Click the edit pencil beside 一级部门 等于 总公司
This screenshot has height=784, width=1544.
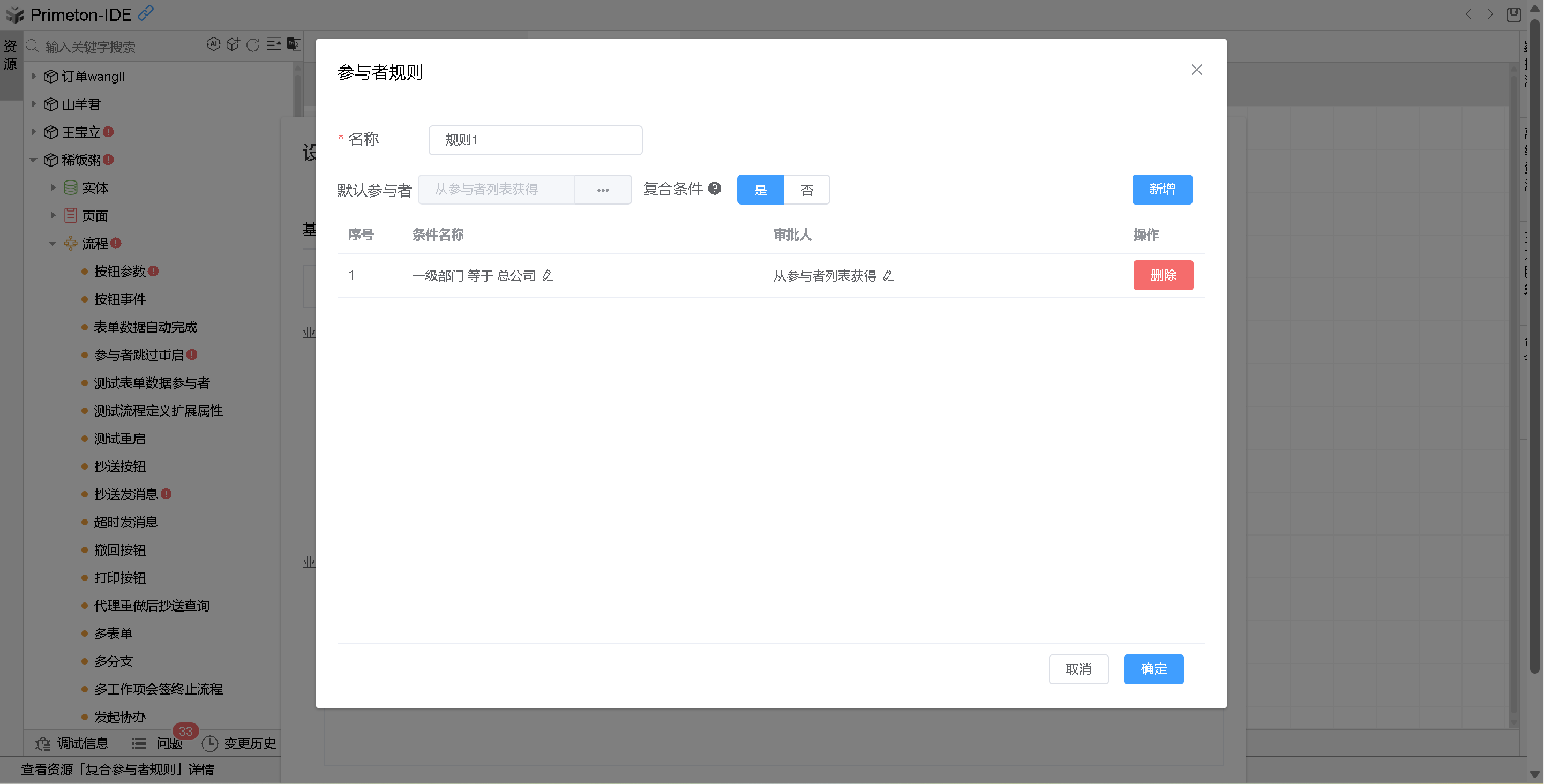click(547, 275)
